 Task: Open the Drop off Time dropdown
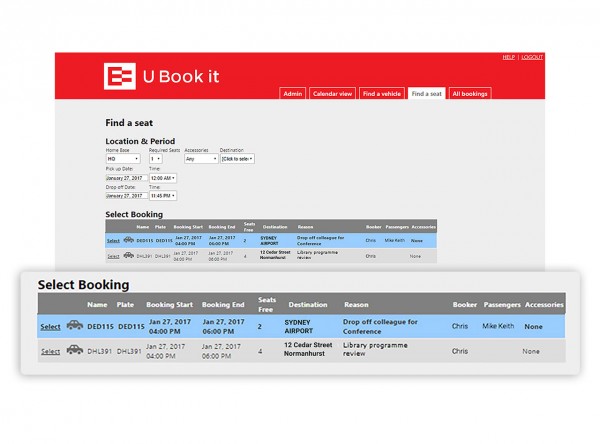tap(163, 197)
